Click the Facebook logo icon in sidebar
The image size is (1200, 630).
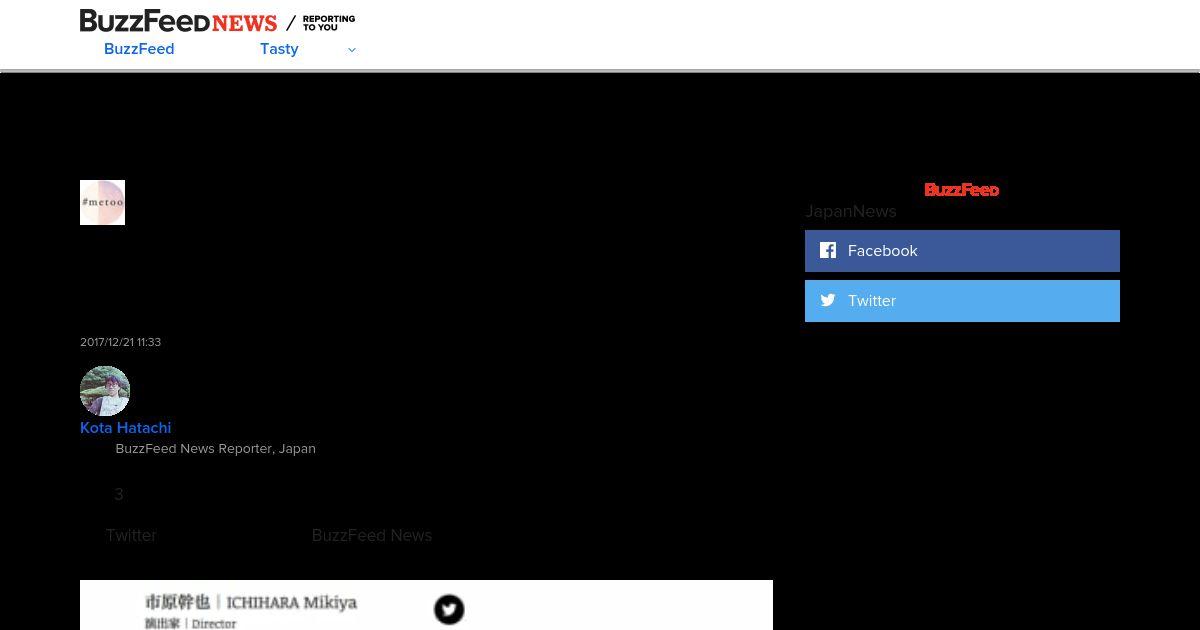click(x=828, y=250)
